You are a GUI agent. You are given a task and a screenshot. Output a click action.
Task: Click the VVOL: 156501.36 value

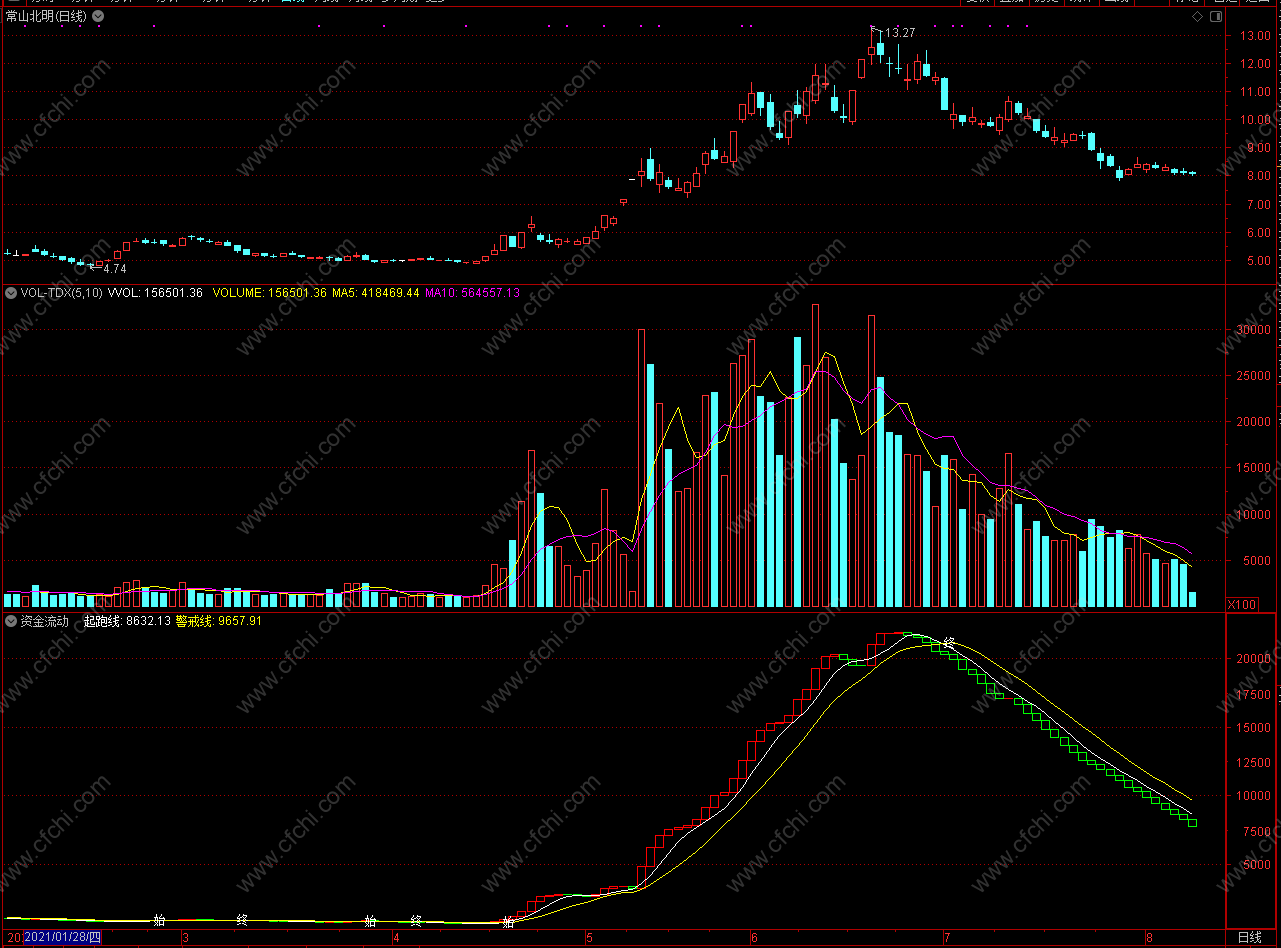click(x=155, y=293)
